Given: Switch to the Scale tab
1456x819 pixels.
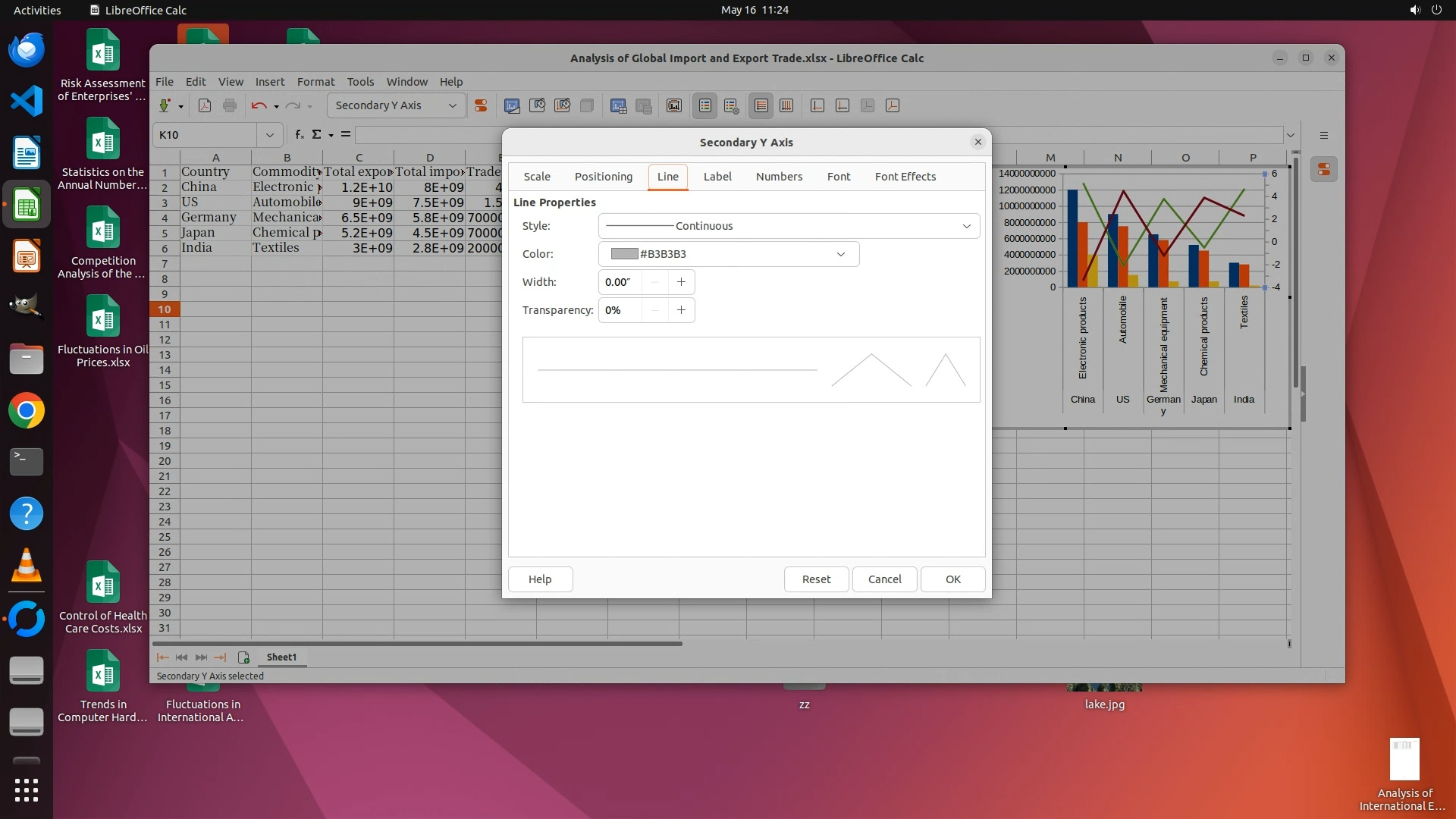Looking at the screenshot, I should (537, 177).
